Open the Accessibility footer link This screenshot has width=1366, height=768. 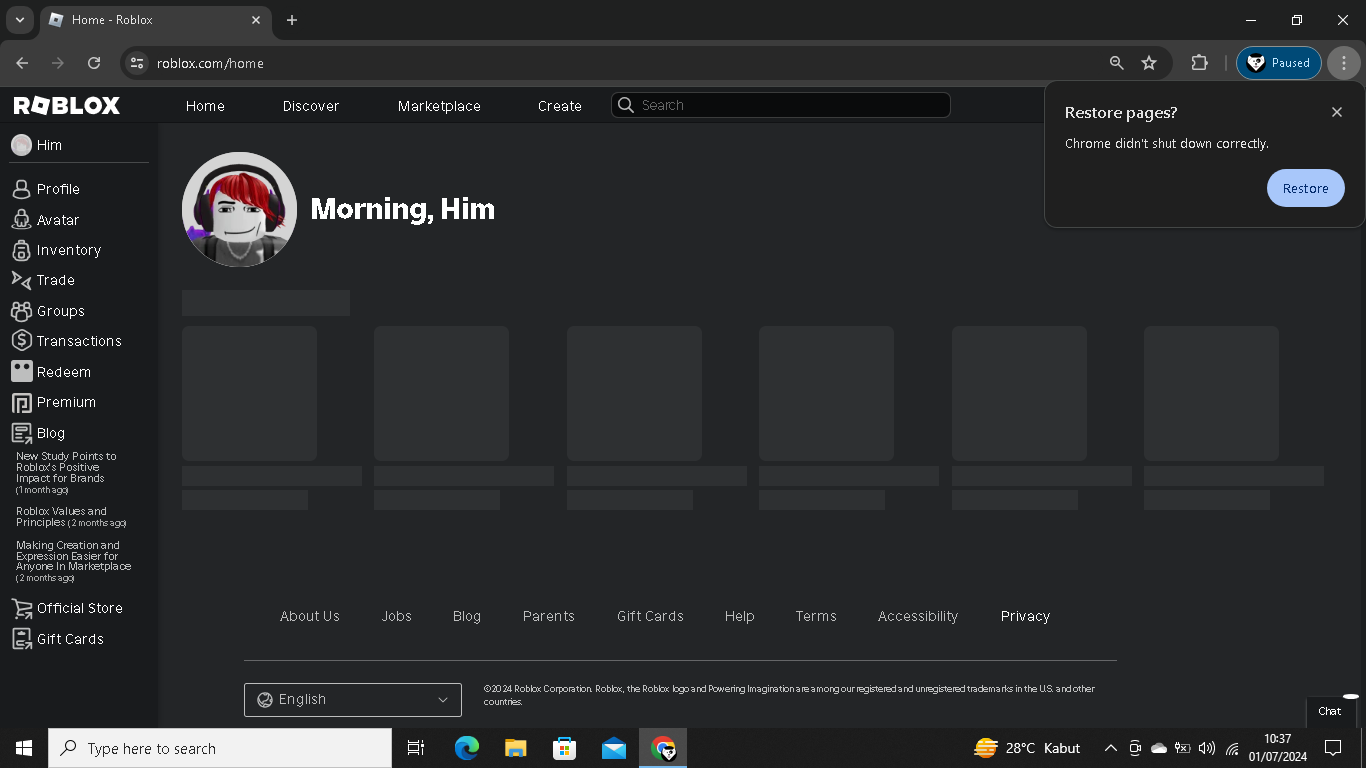coord(918,616)
